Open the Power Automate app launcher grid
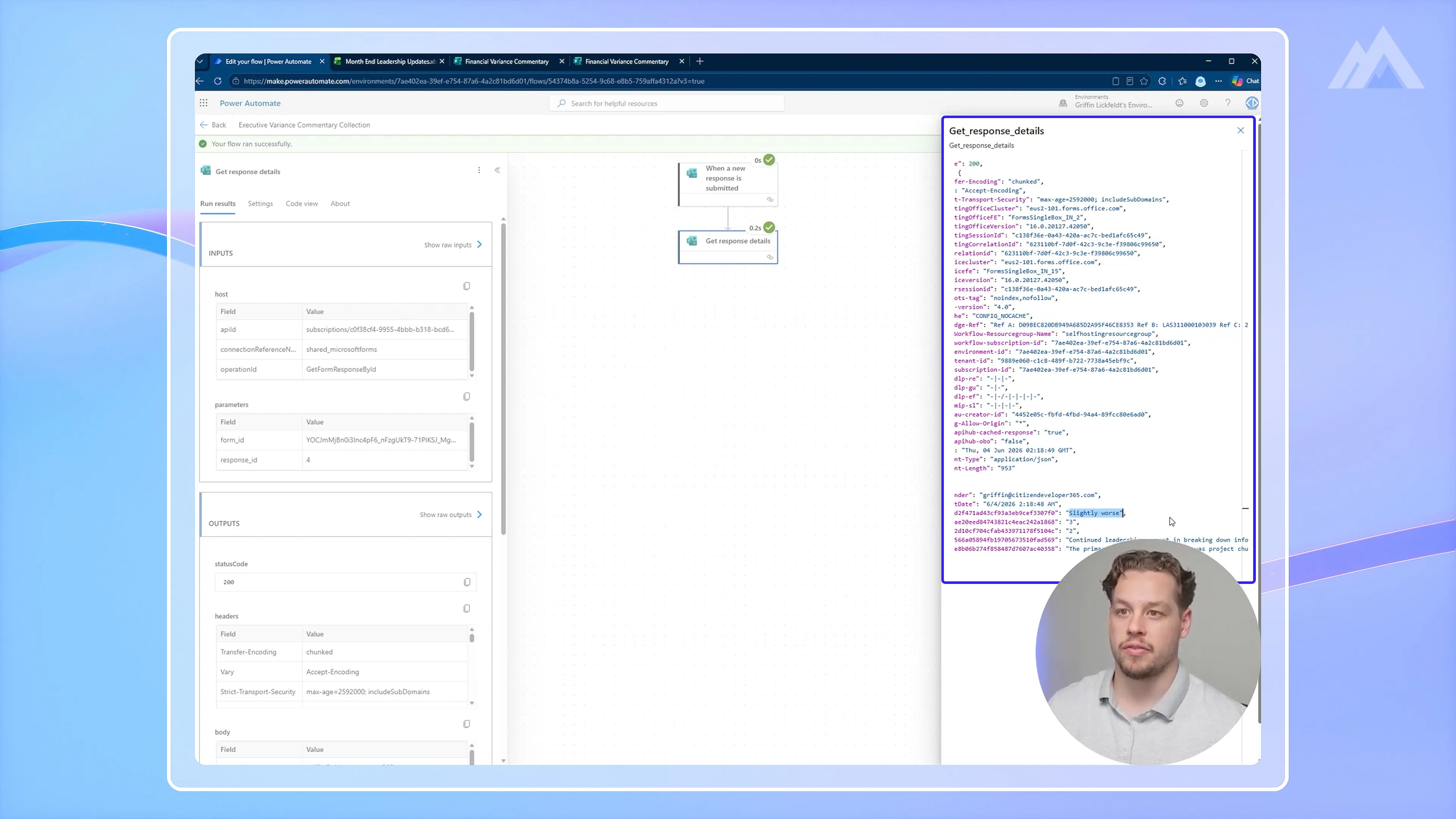Image resolution: width=1456 pixels, height=819 pixels. (204, 103)
